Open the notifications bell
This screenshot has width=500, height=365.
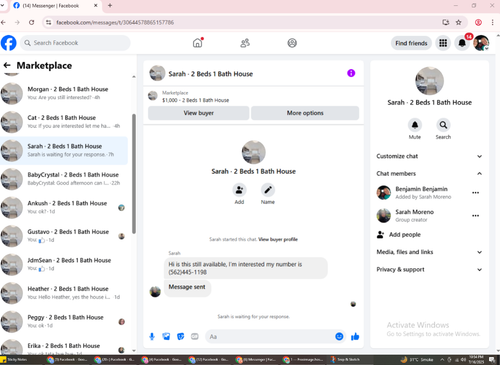tap(462, 43)
